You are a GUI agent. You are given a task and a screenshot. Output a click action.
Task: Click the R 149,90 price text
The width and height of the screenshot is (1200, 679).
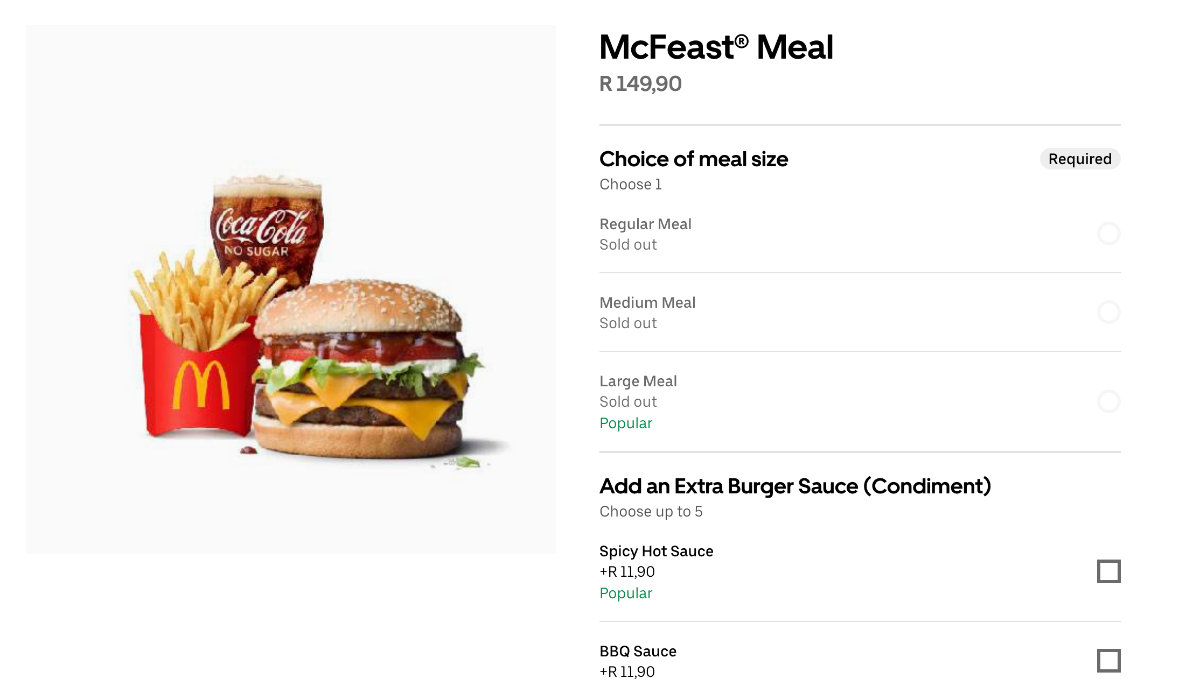pos(640,84)
